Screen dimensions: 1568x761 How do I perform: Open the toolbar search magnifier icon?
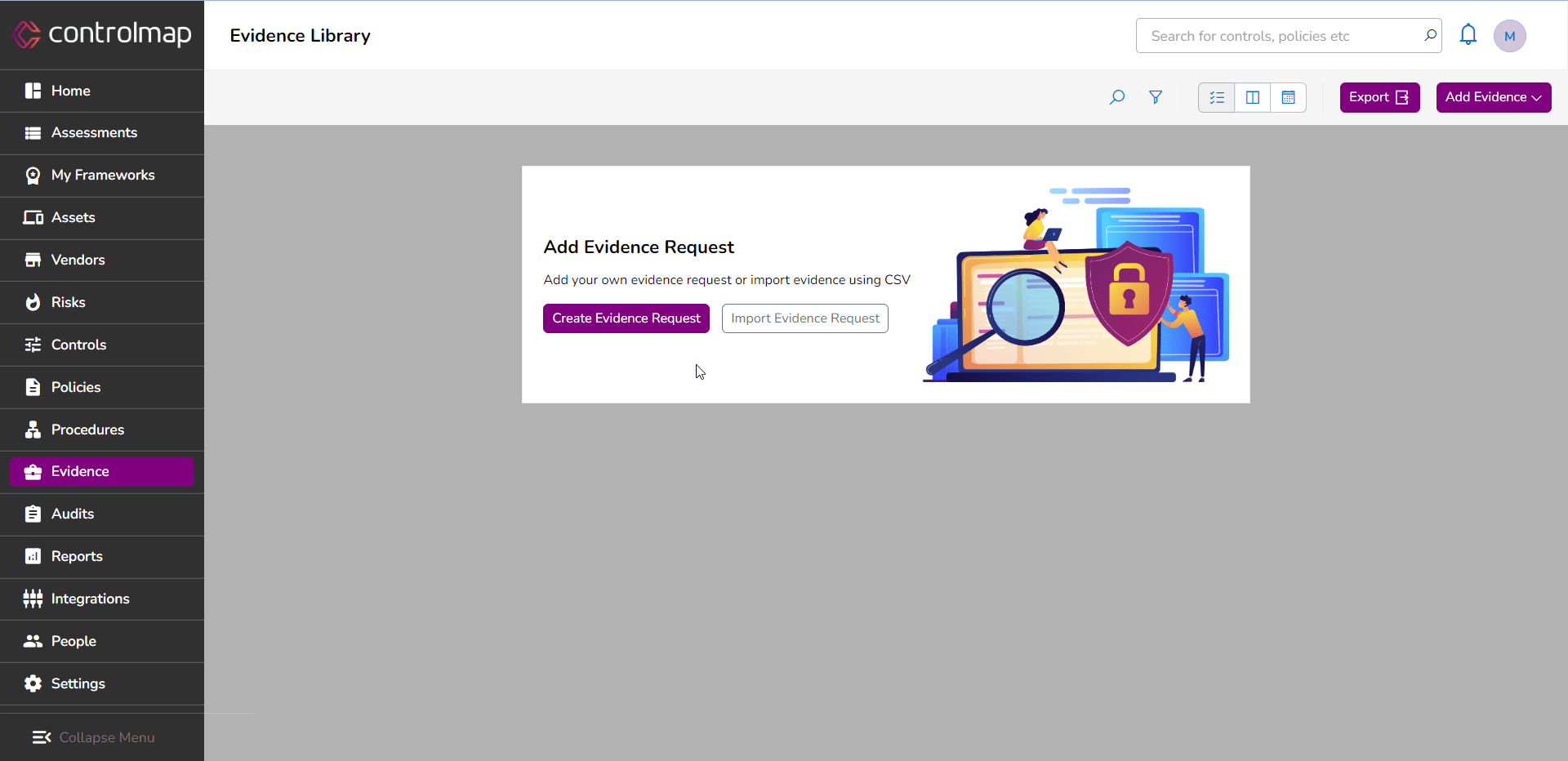(1116, 97)
